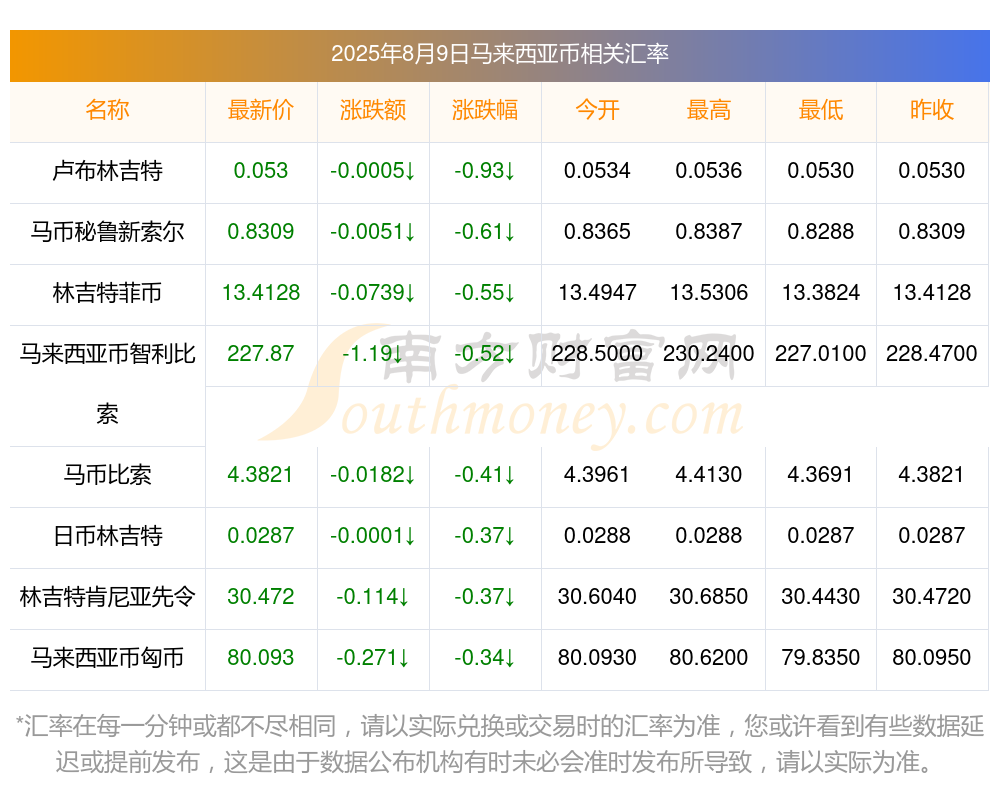Image resolution: width=1000 pixels, height=793 pixels.
Task: Click opening value 0.0534
Action: coord(597,170)
